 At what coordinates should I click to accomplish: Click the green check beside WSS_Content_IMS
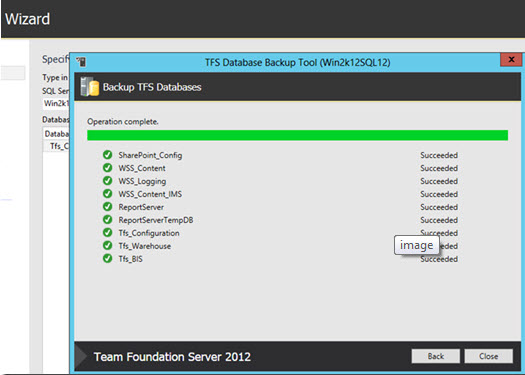coord(107,194)
